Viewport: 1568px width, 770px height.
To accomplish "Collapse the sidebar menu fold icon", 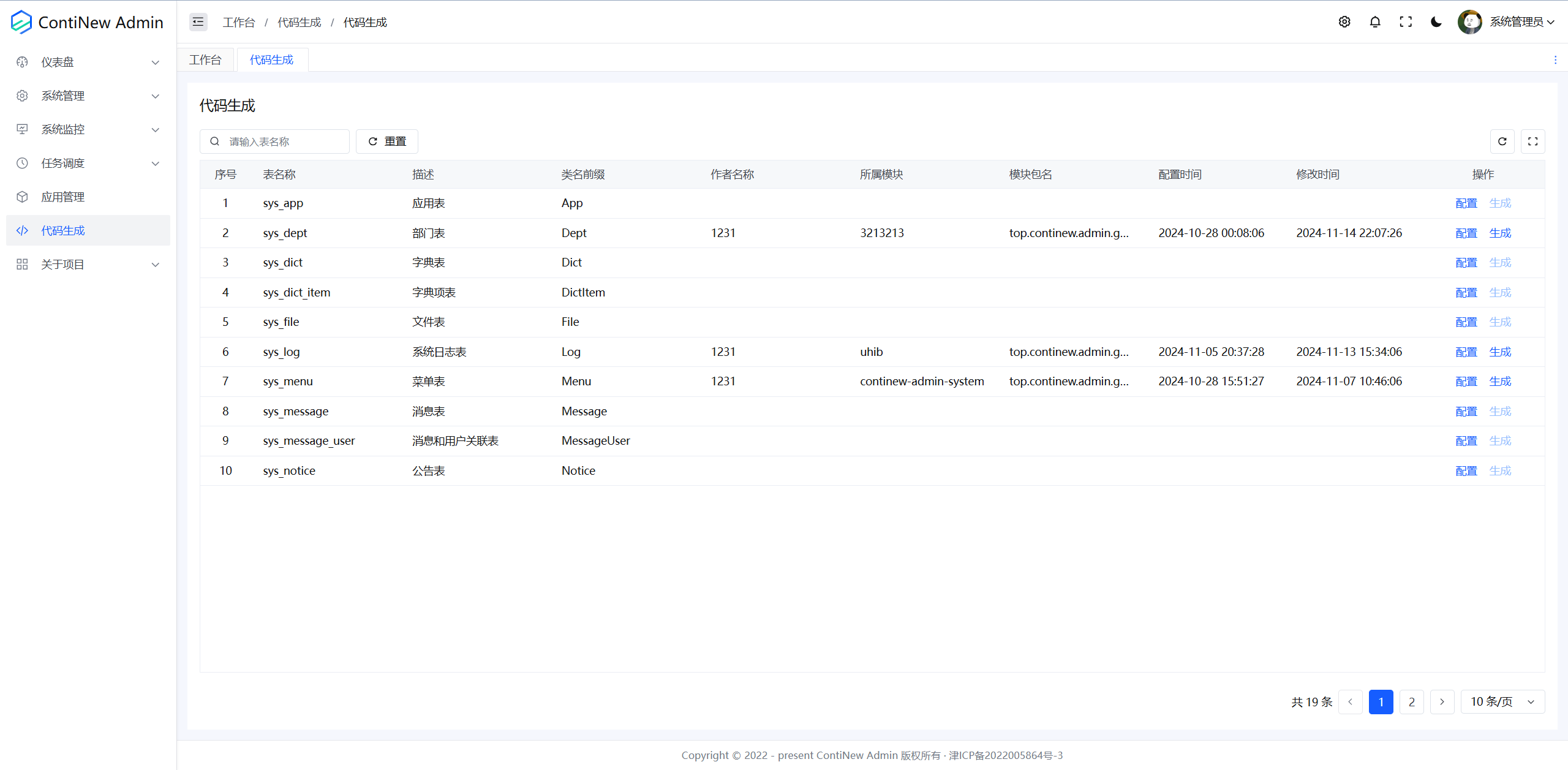I will click(198, 22).
